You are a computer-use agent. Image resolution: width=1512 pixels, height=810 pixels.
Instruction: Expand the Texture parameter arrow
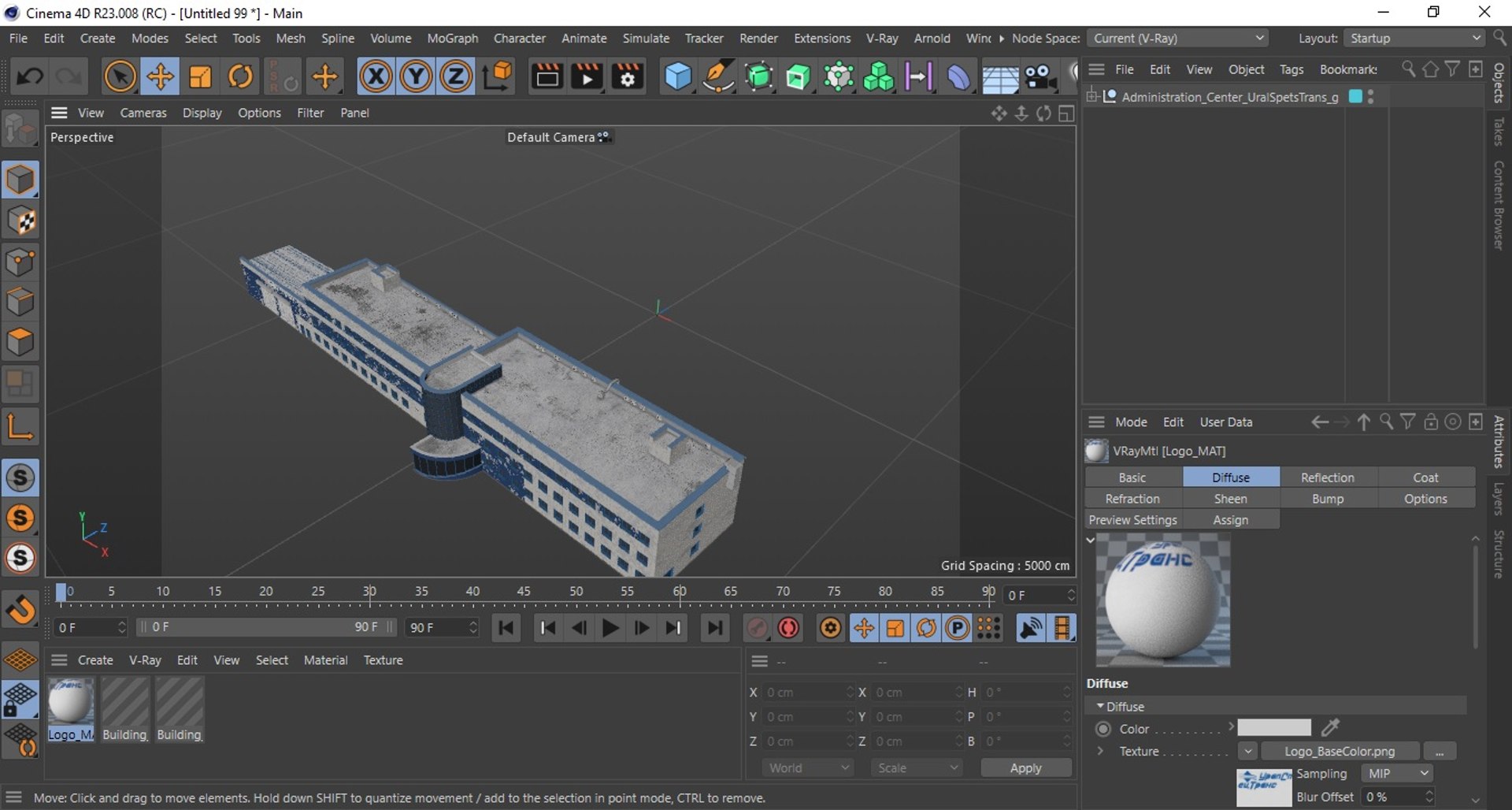tap(1100, 751)
